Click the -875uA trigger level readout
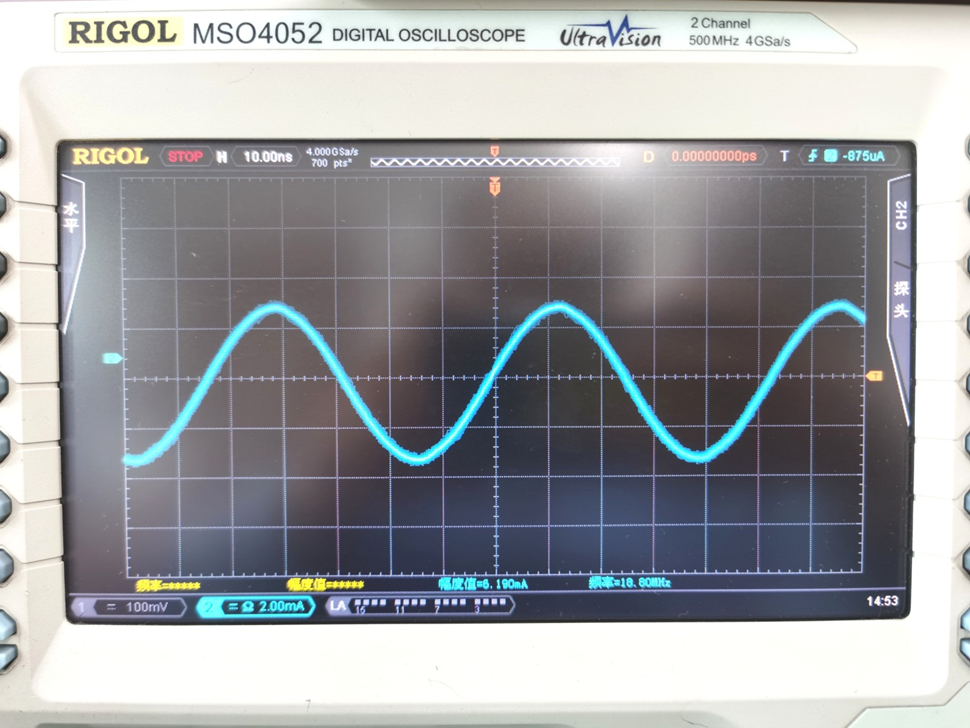 click(861, 156)
